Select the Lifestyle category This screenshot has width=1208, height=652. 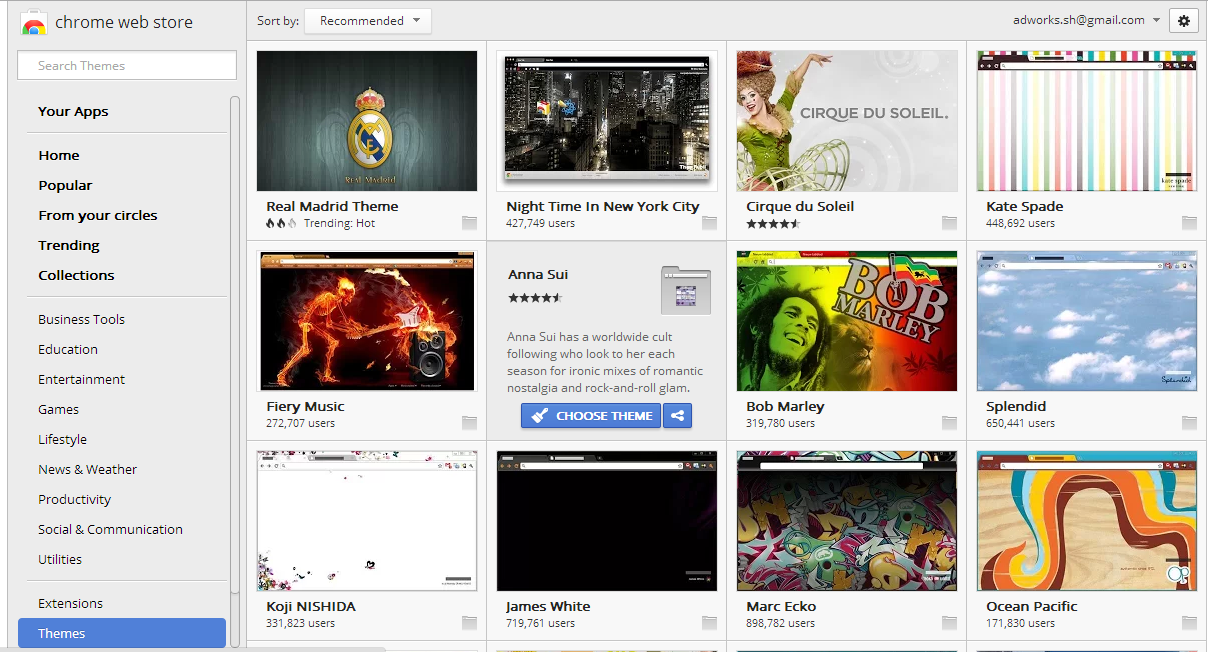[x=63, y=440]
